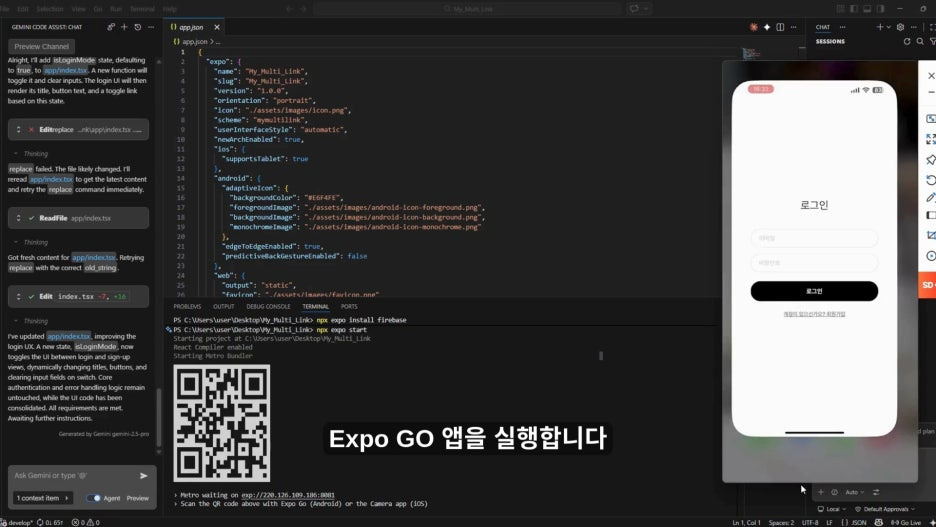Click UTF-8 encoding in status bar

[x=810, y=522]
